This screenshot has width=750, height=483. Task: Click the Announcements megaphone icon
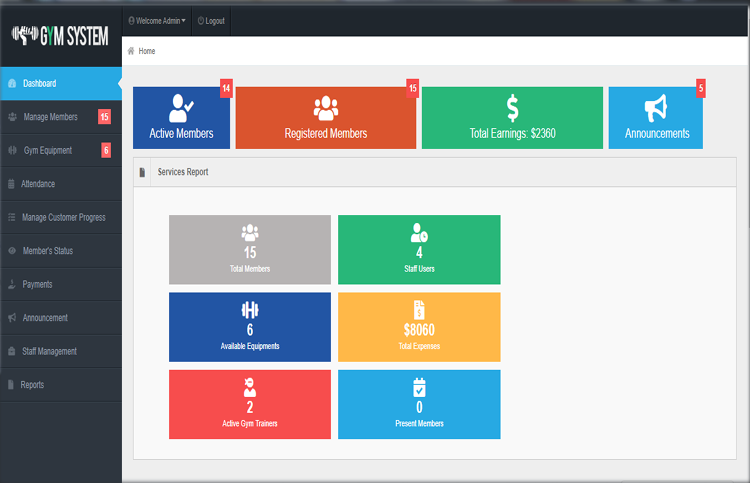tap(656, 108)
